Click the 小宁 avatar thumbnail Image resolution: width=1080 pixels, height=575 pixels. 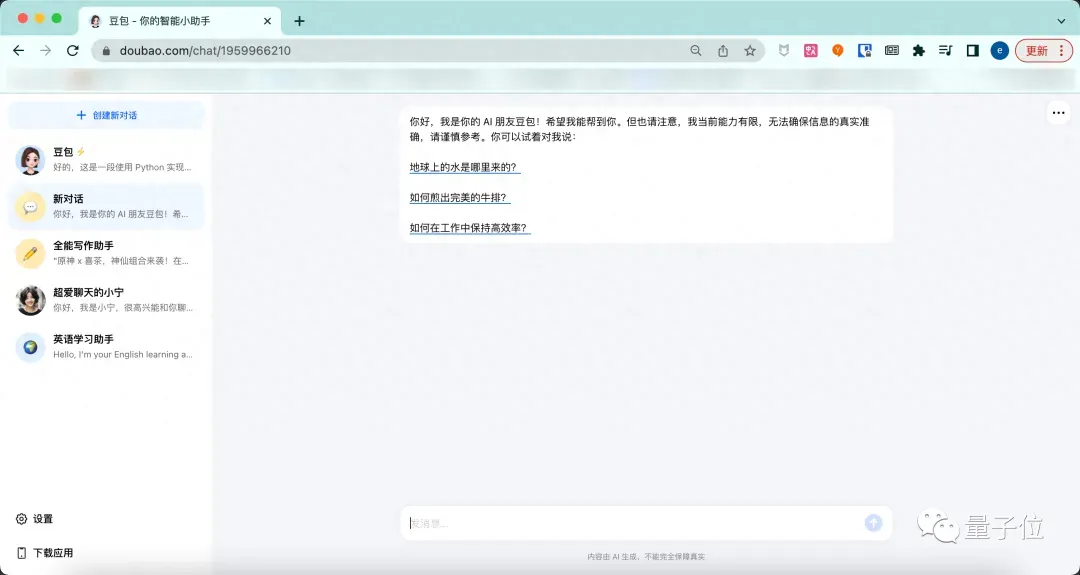tap(30, 300)
